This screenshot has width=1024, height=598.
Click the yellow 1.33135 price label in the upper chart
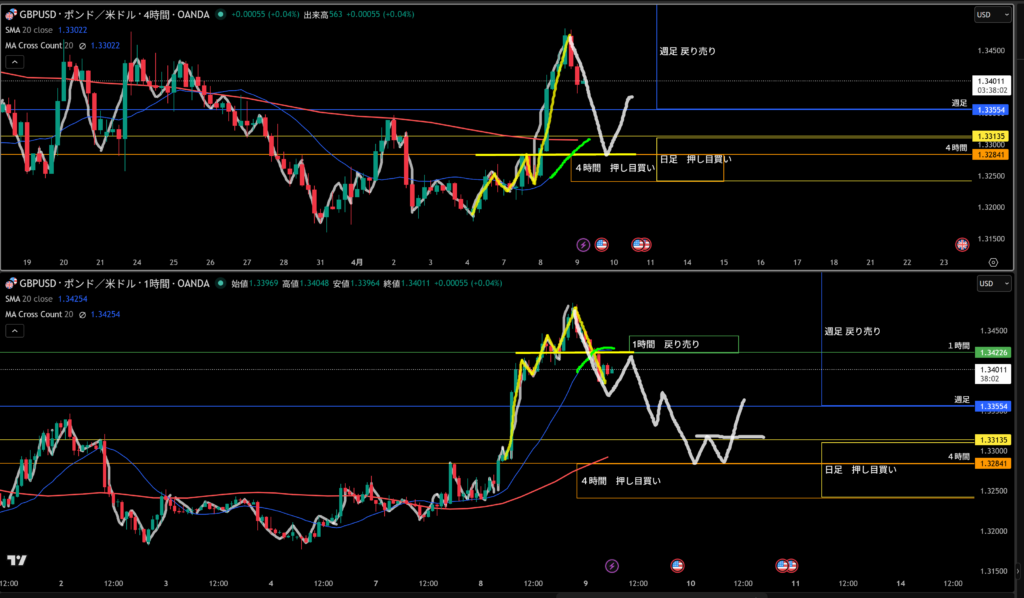(991, 135)
